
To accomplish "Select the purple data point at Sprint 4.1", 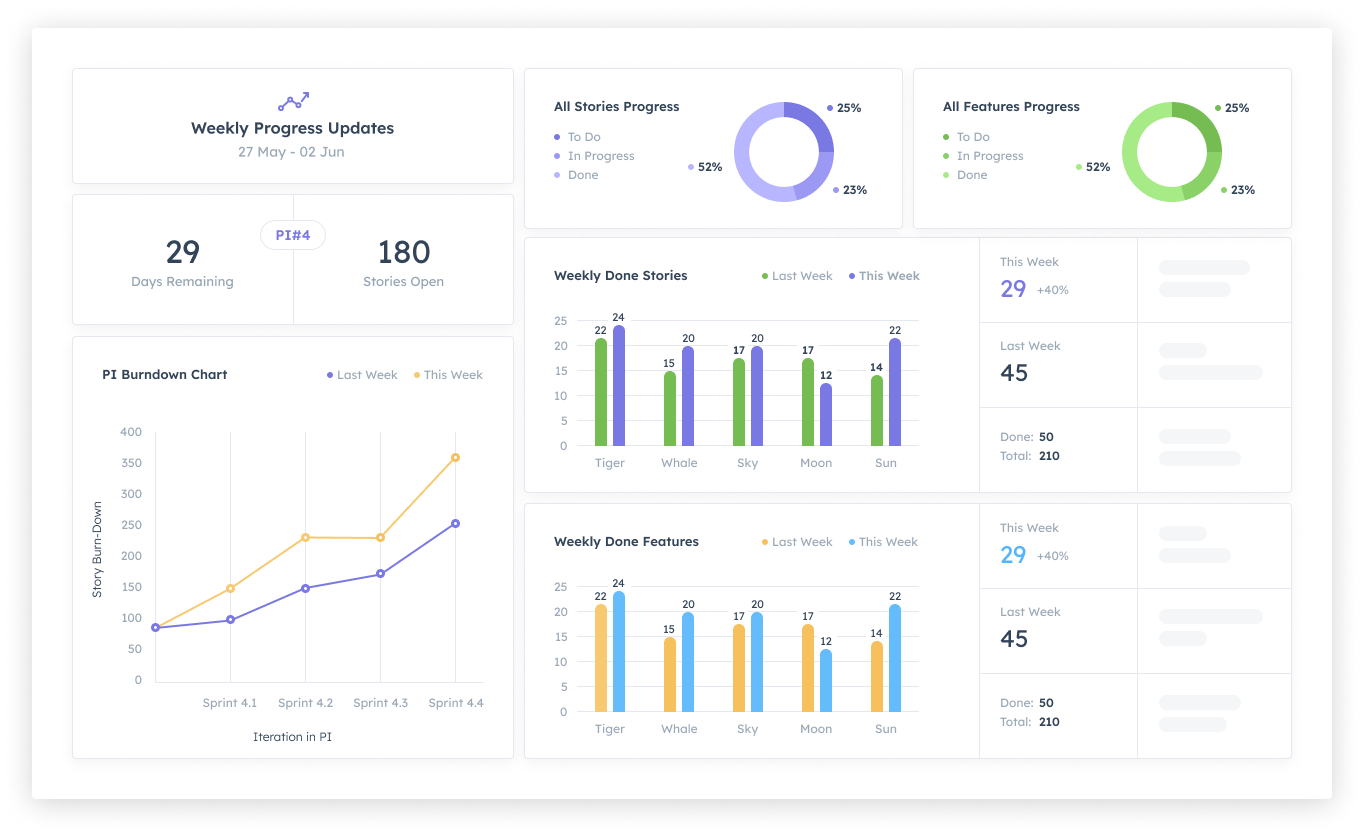I will click(230, 620).
